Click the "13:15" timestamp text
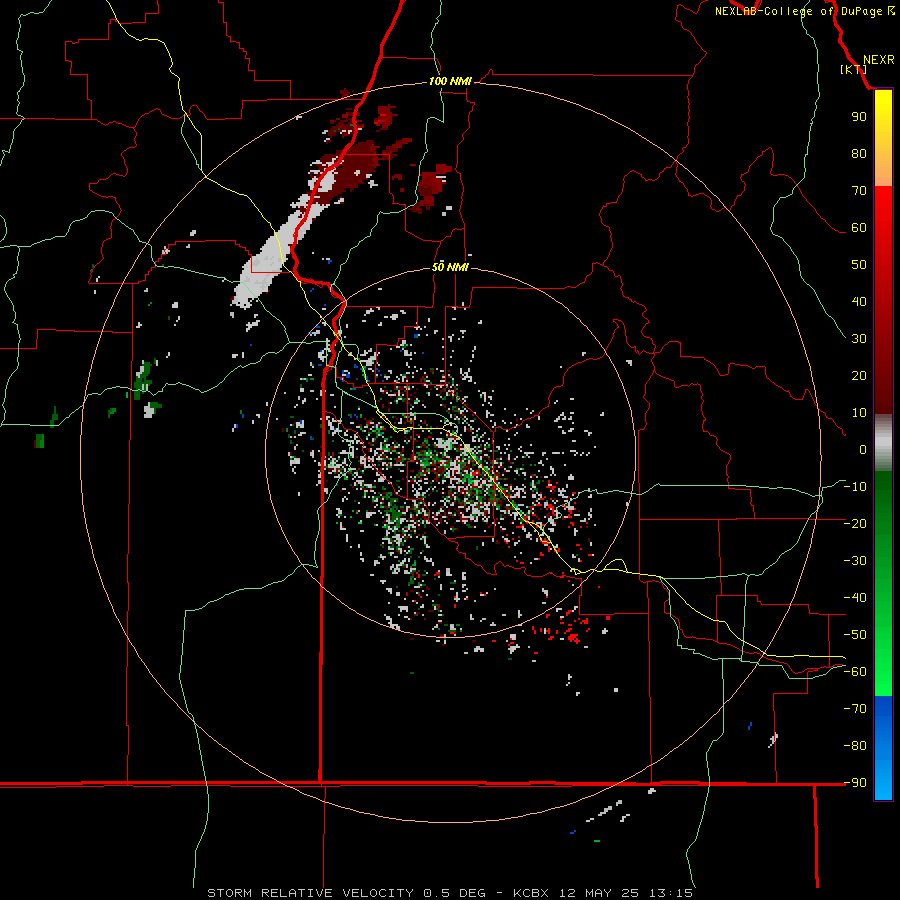This screenshot has width=900, height=900. click(670, 893)
